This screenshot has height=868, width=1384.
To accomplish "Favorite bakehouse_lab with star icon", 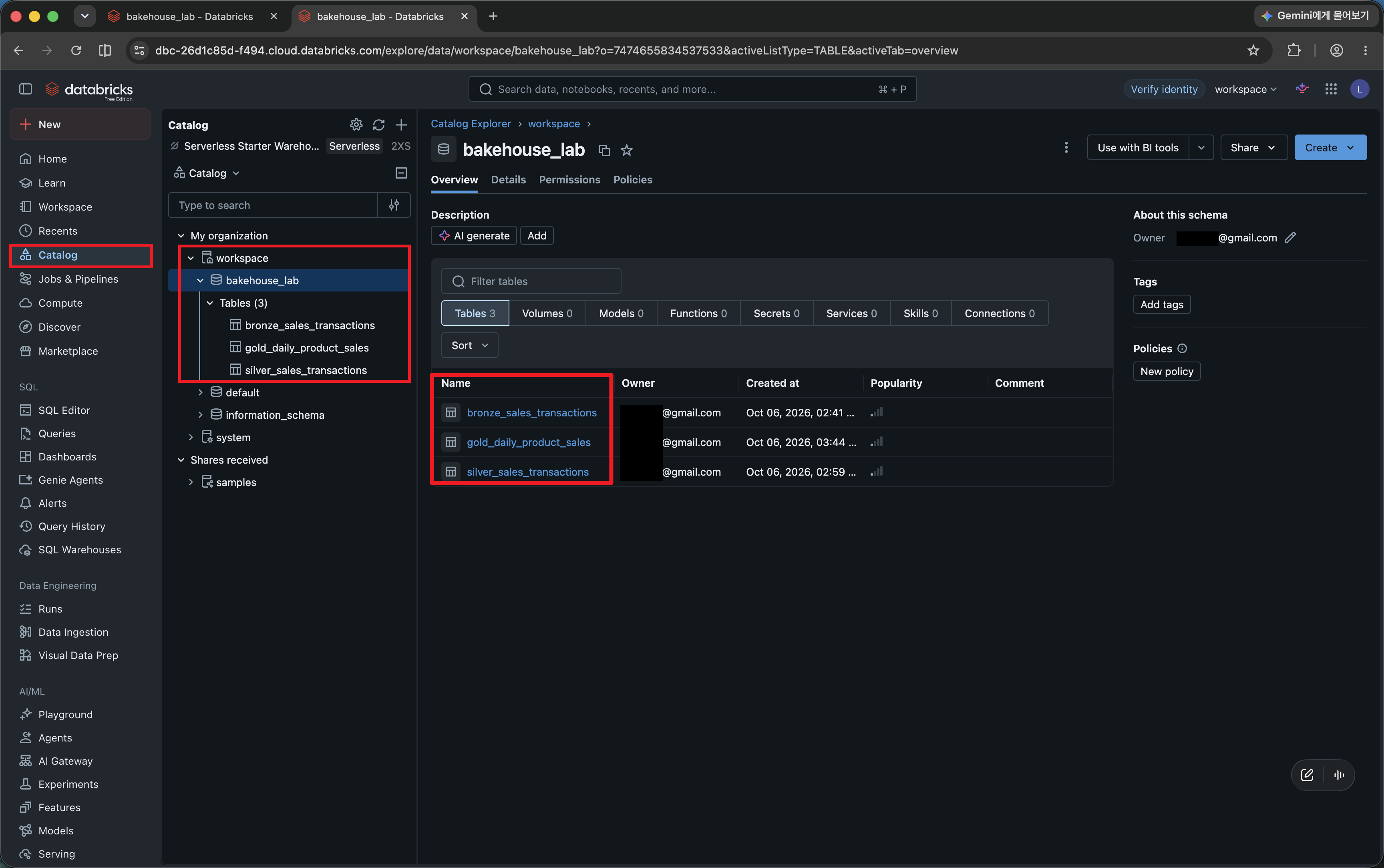I will [626, 151].
